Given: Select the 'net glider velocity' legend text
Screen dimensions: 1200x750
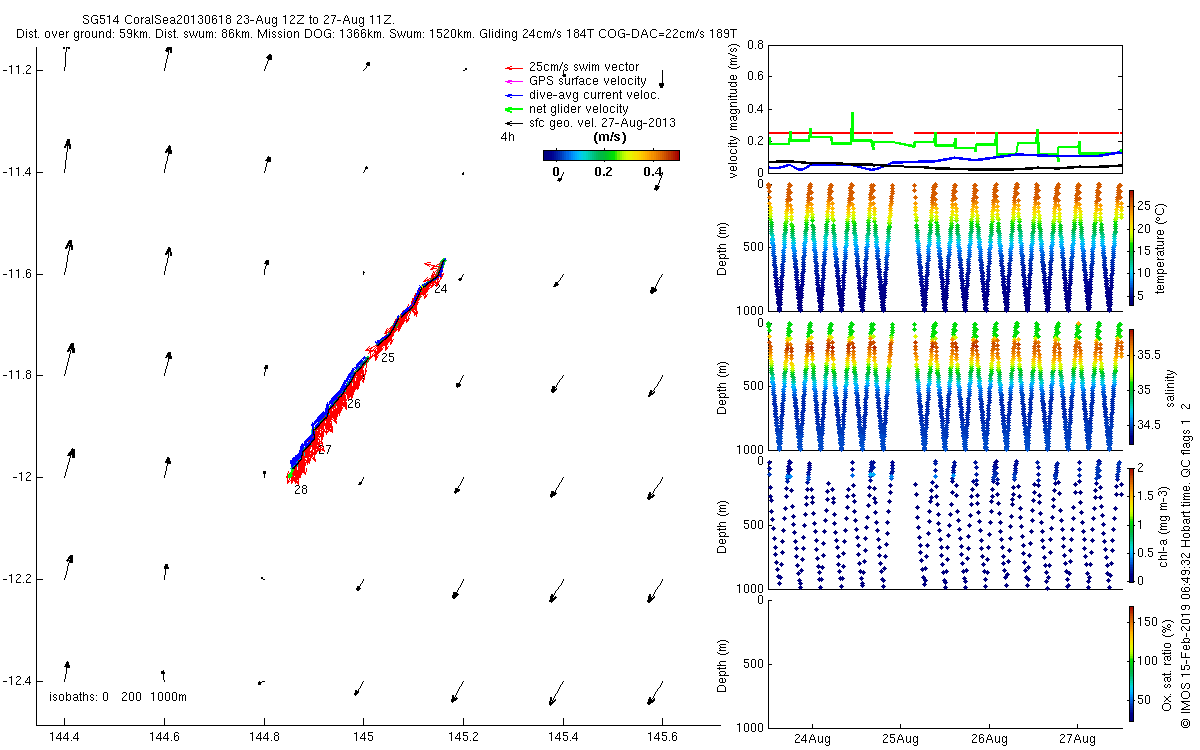Looking at the screenshot, I should pyautogui.click(x=578, y=109).
